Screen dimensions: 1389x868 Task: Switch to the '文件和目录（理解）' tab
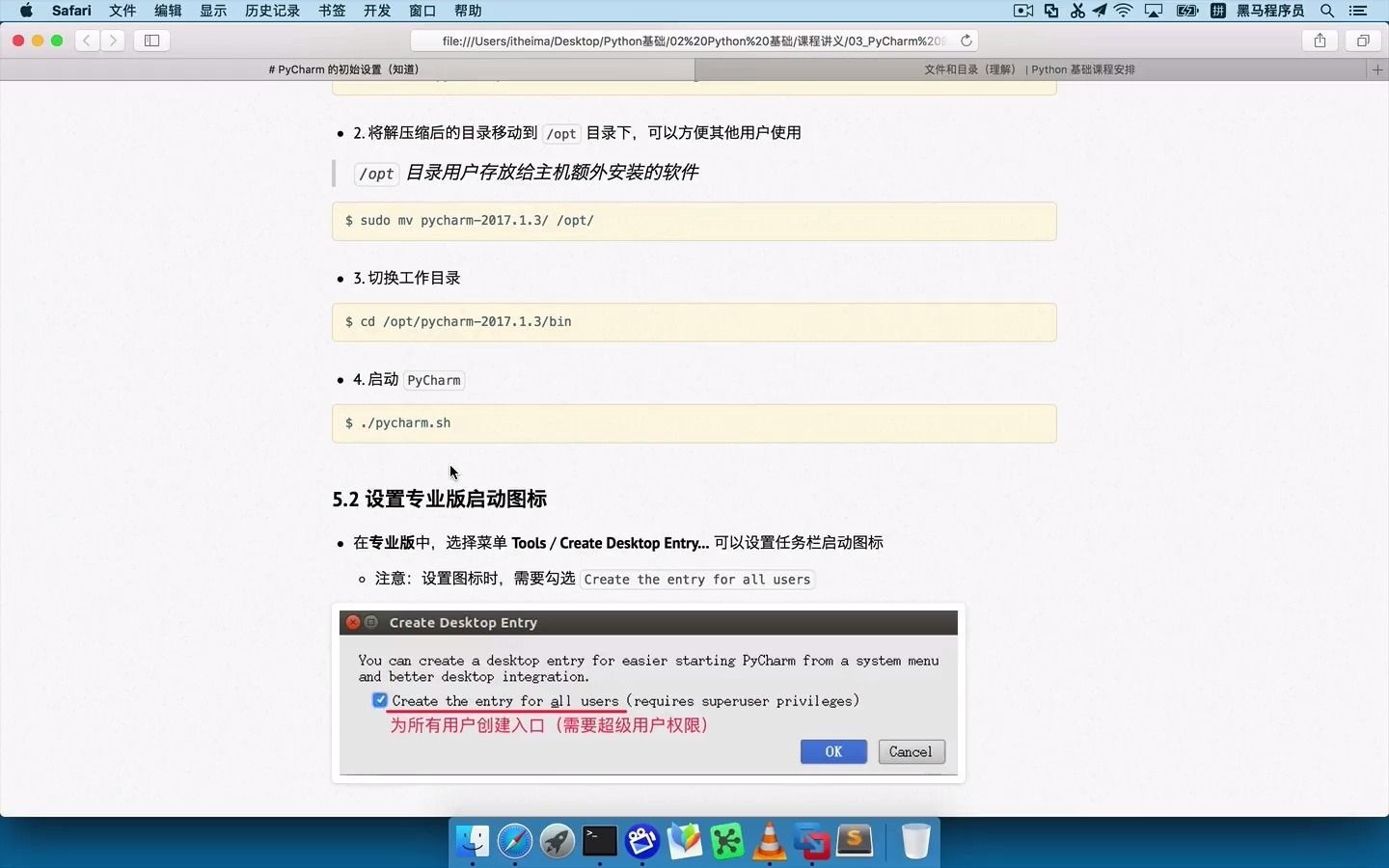point(1030,69)
